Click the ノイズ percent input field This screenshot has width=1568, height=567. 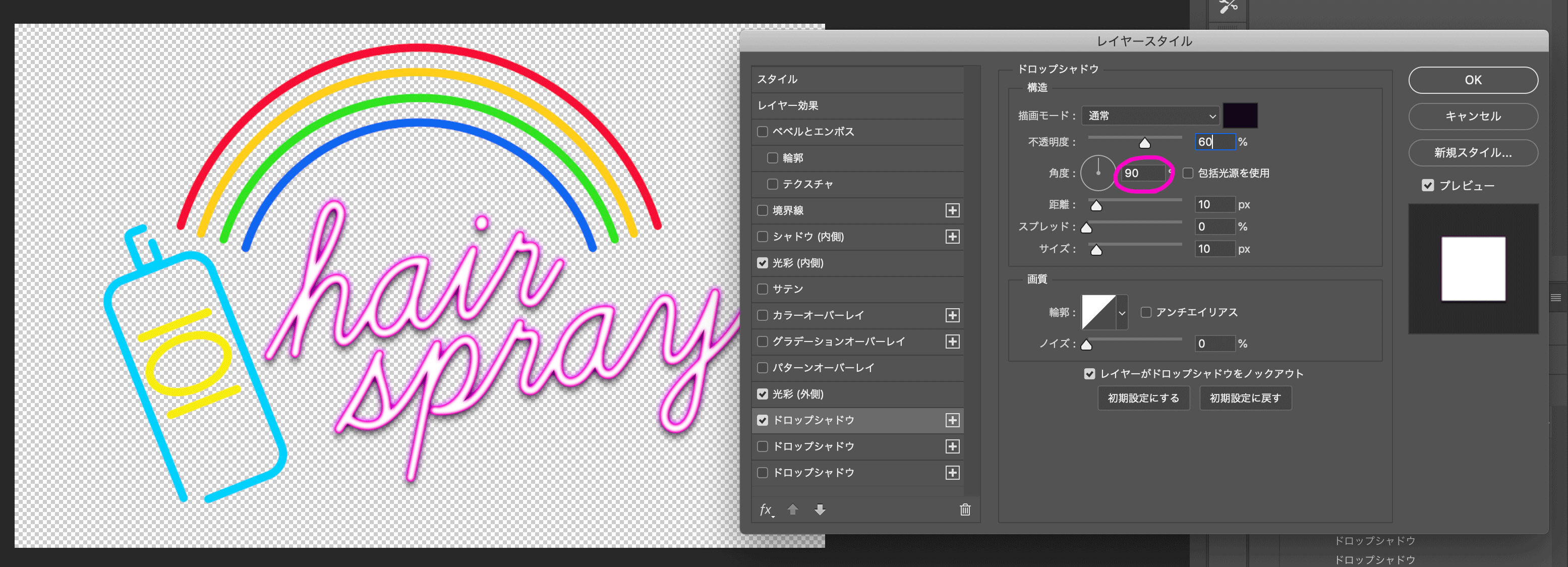pyautogui.click(x=1215, y=344)
